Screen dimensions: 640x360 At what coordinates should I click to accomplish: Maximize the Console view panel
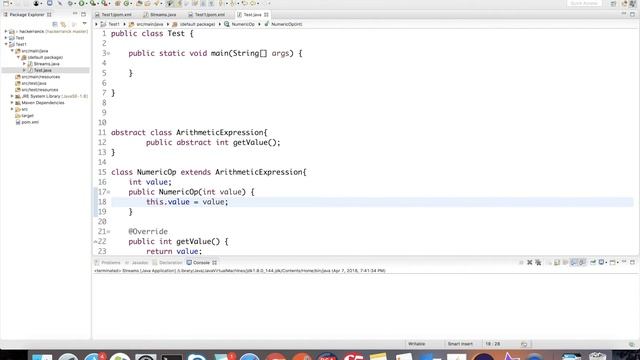tap(632, 262)
